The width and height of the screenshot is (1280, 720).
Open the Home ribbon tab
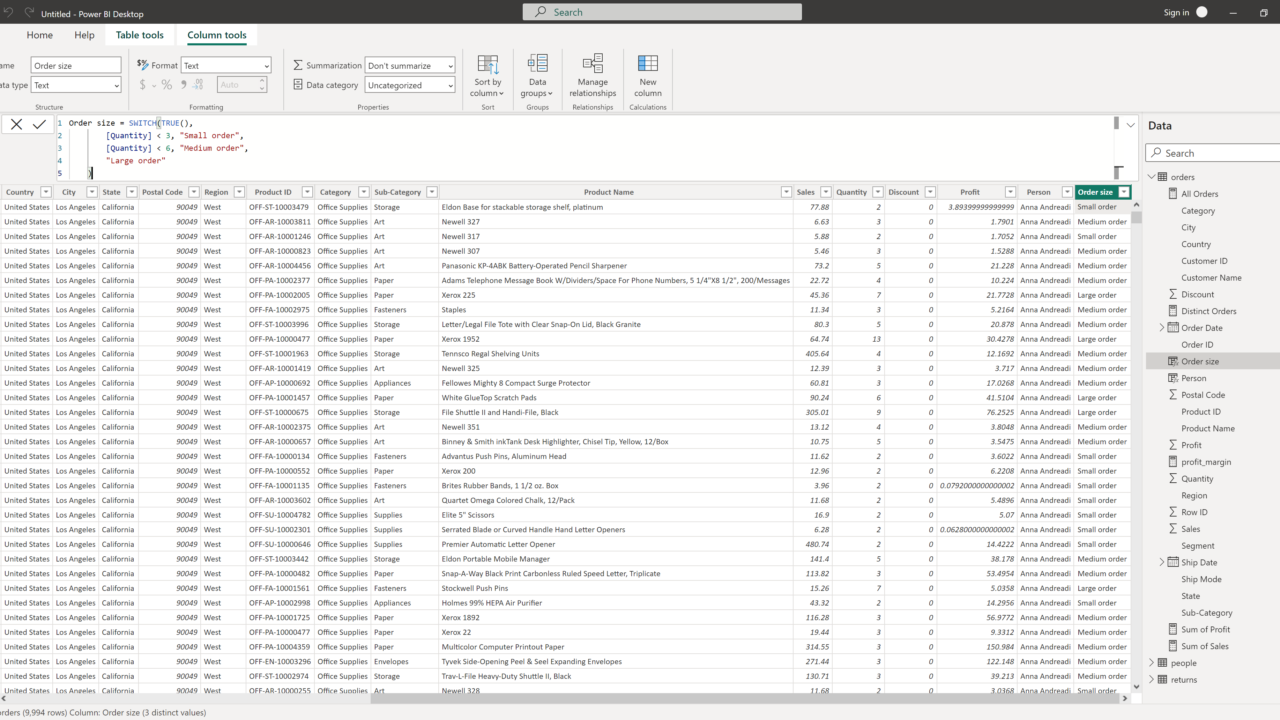(x=40, y=35)
